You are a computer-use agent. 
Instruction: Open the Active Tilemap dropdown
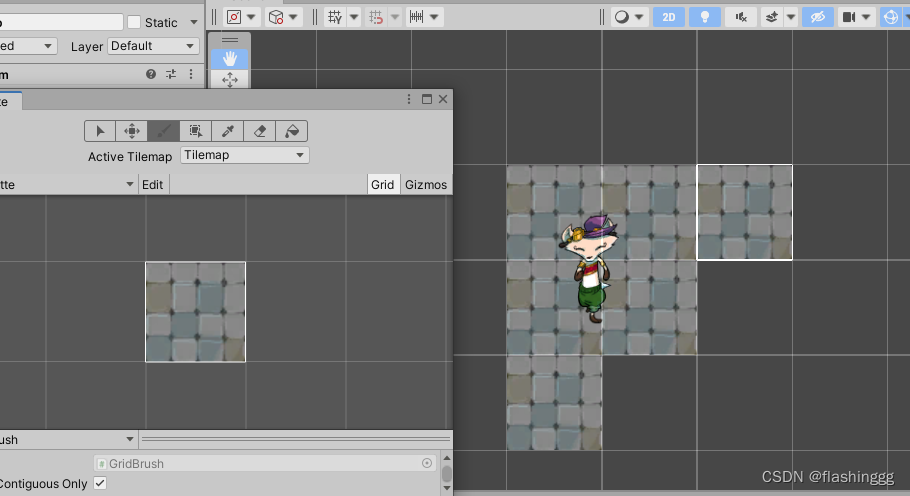tap(244, 155)
